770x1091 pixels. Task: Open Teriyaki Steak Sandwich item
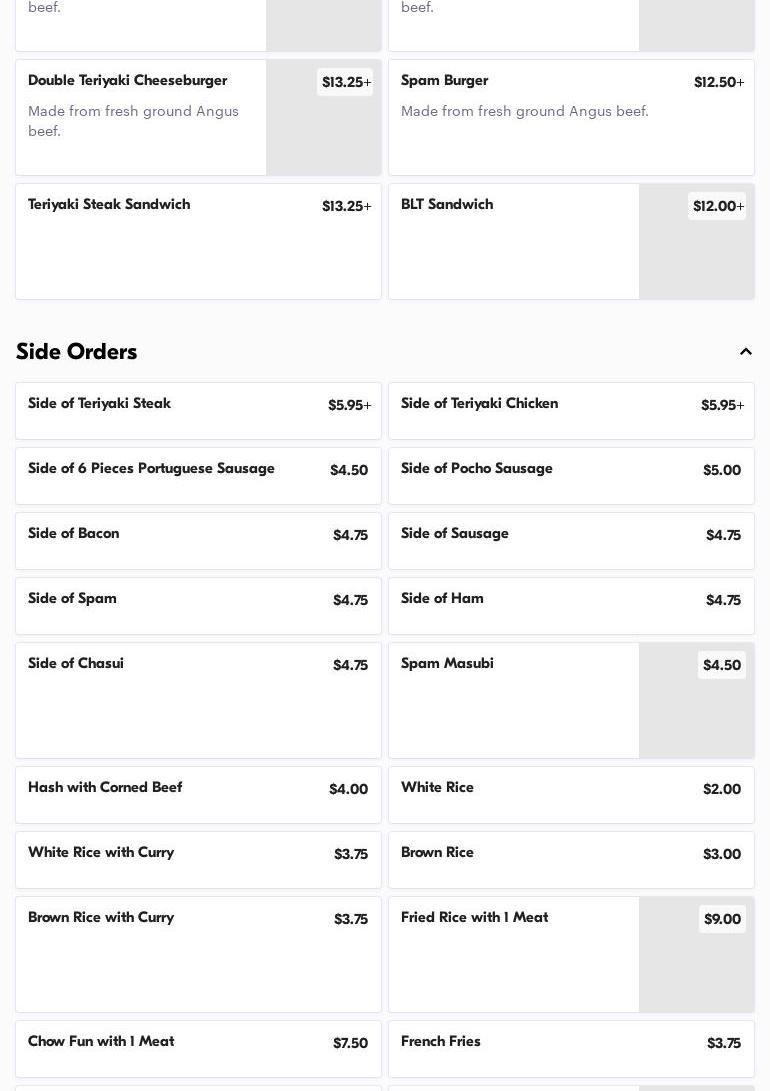198,241
